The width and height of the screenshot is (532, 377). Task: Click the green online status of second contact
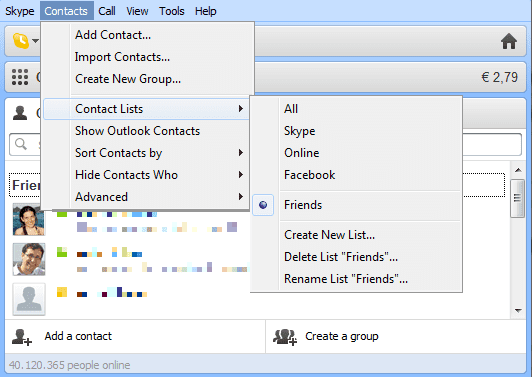[x=62, y=252]
